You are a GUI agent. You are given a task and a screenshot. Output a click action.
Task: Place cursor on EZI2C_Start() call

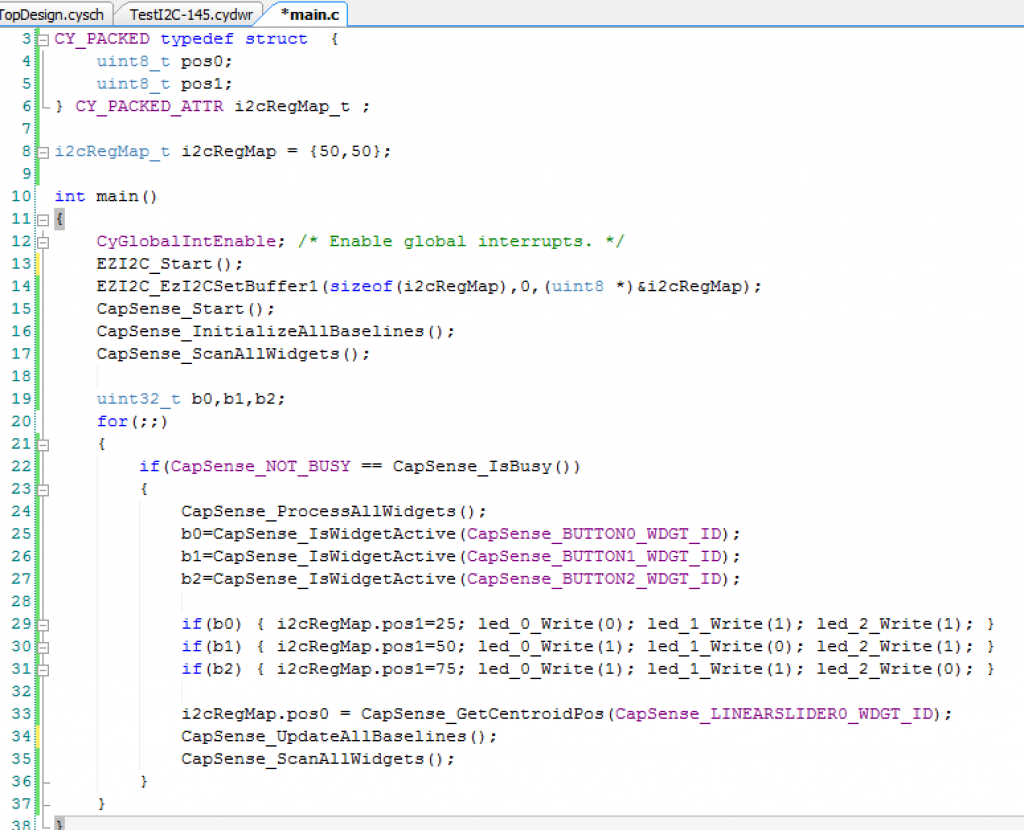tap(169, 264)
